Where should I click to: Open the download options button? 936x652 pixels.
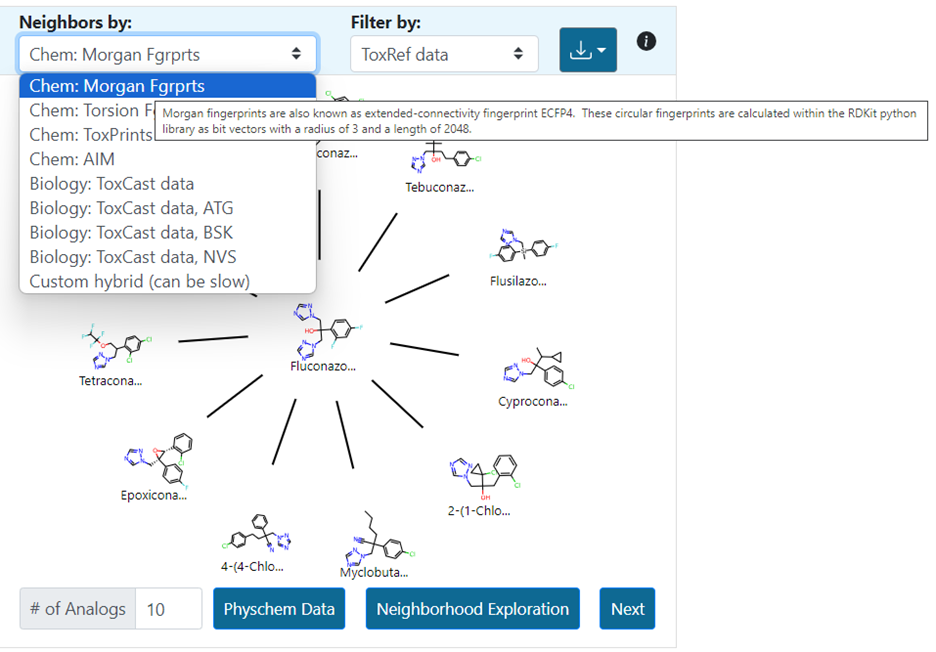(587, 50)
